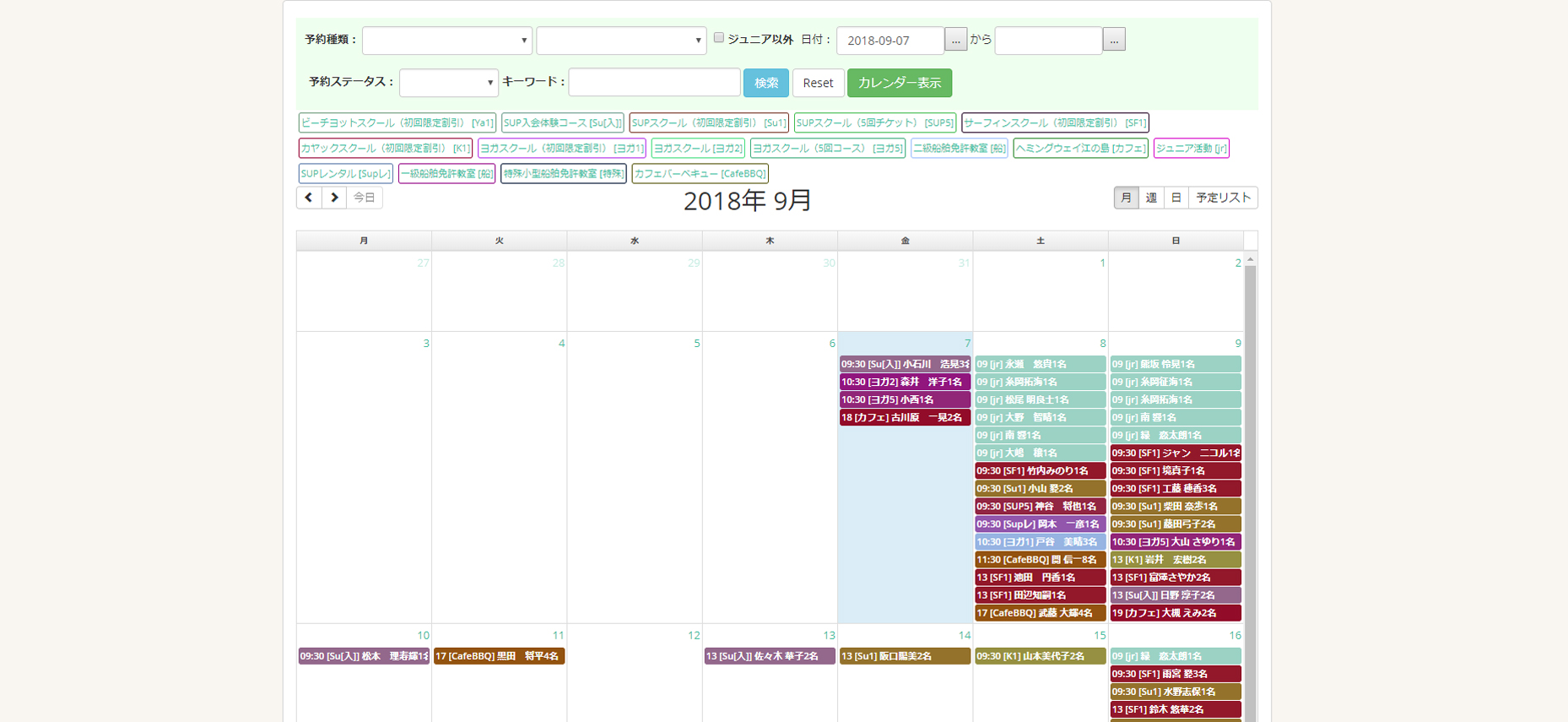Image resolution: width=1568 pixels, height=722 pixels.
Task: Open event 09 [jr] 松尾 明良士1名
Action: coord(1041,399)
